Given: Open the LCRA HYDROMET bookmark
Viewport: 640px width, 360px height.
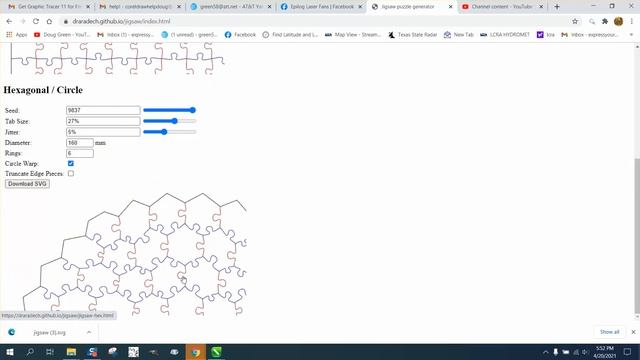Looking at the screenshot, I should tap(504, 35).
